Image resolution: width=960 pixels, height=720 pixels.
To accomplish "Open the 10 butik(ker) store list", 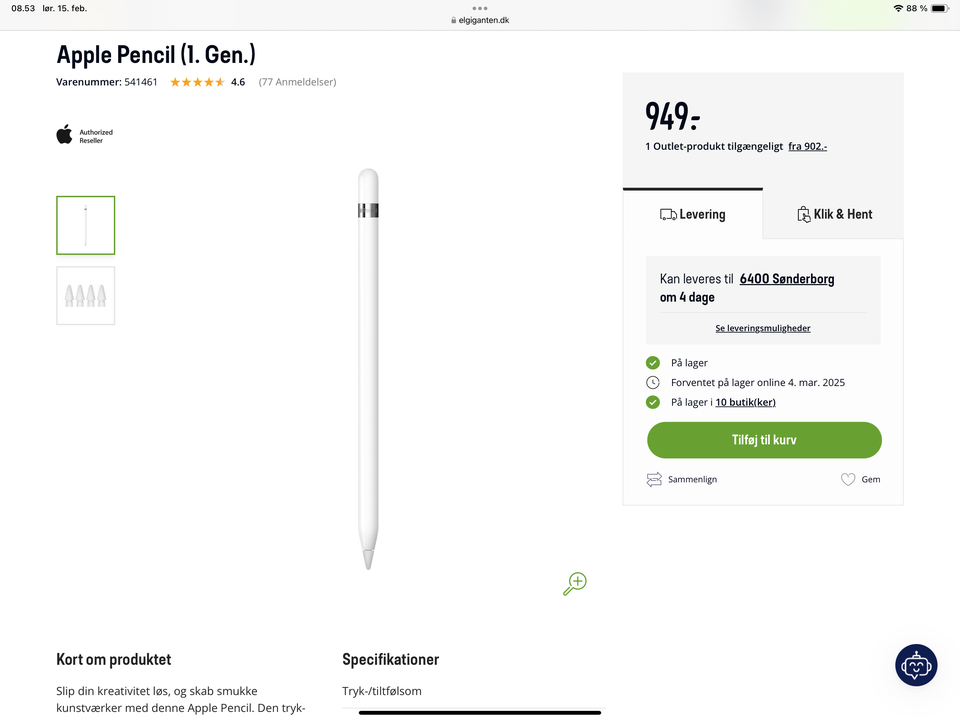I will 745,402.
